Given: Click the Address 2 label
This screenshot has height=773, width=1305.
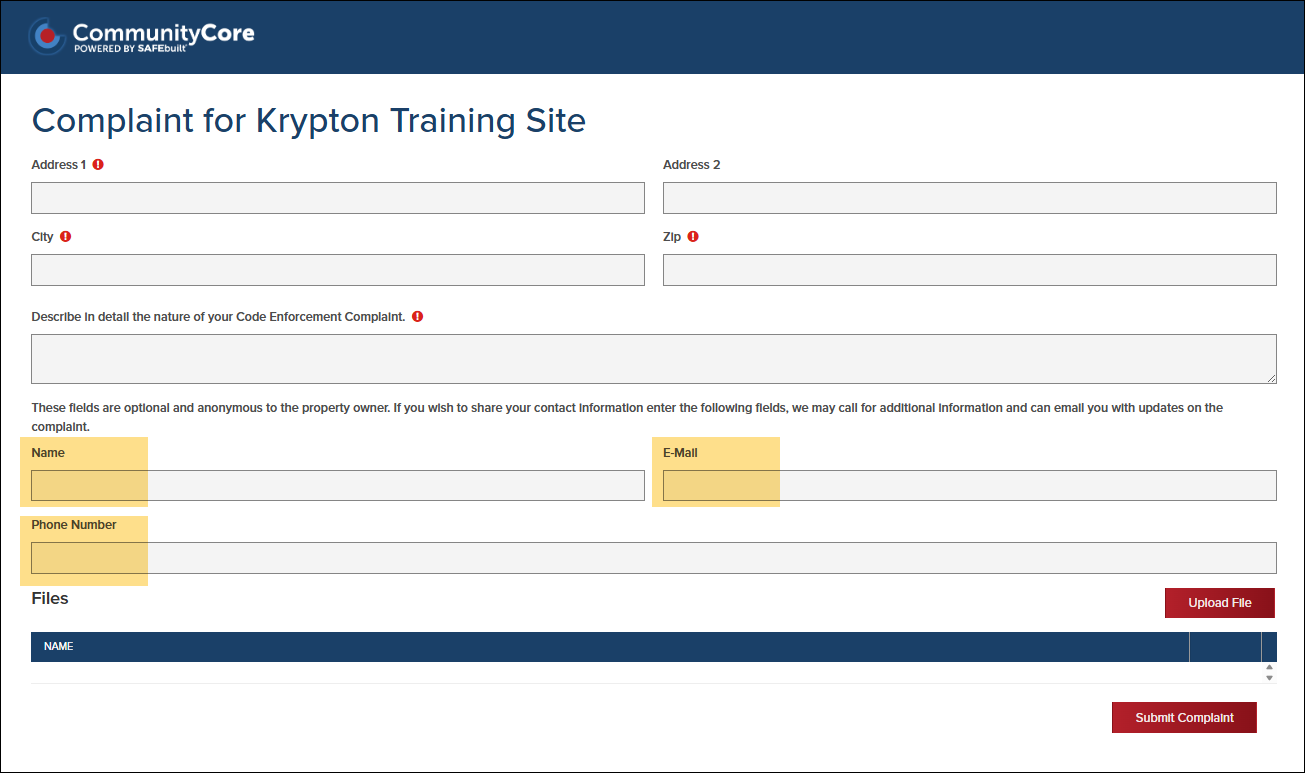Looking at the screenshot, I should (692, 165).
